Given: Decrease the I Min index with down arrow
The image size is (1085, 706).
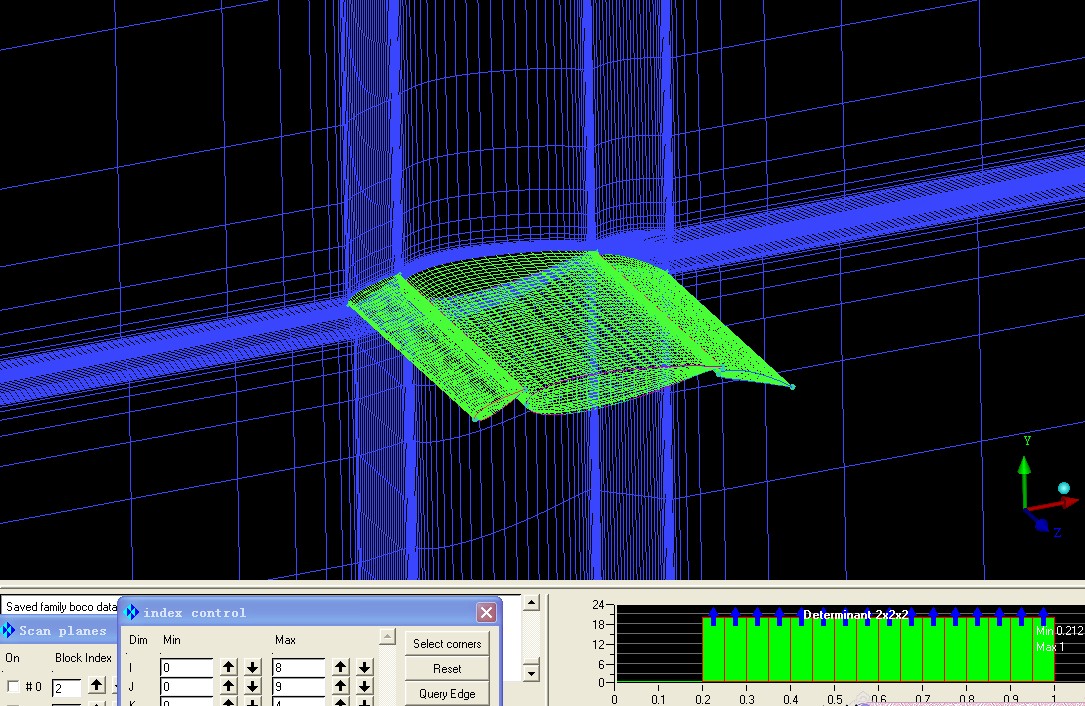Looking at the screenshot, I should click(x=253, y=667).
